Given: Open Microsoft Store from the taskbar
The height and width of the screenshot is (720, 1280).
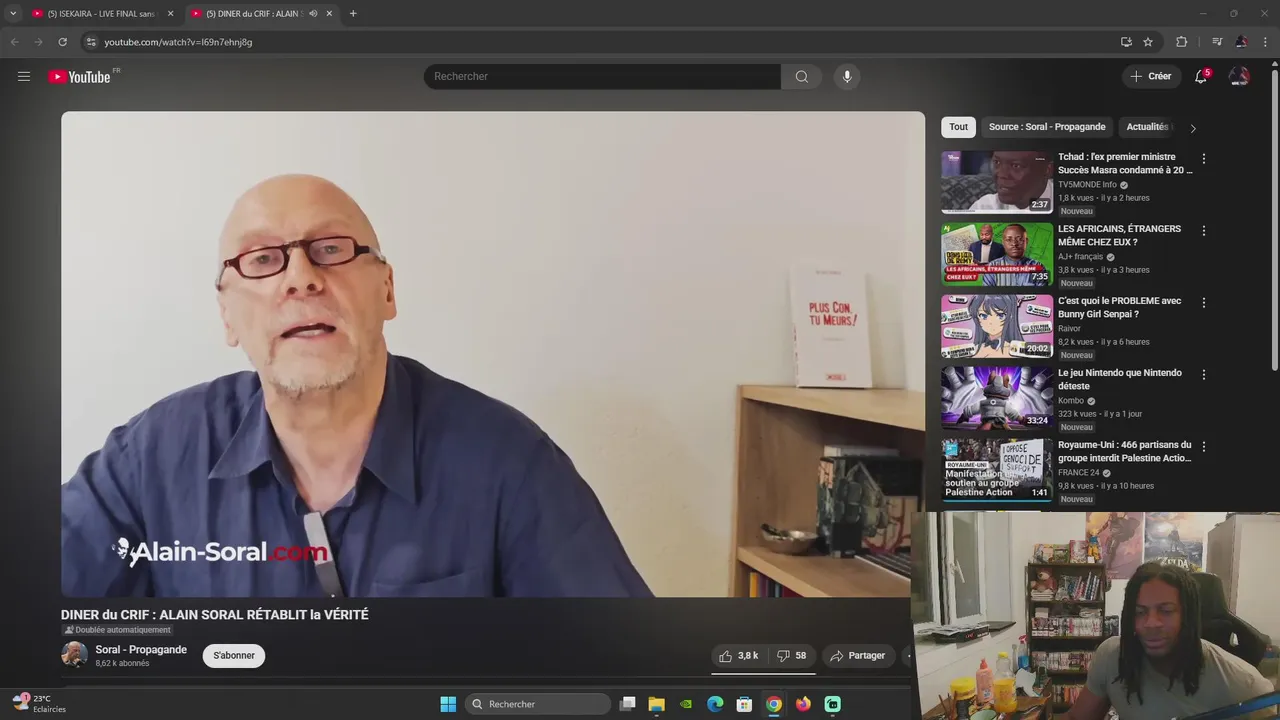Looking at the screenshot, I should (744, 704).
